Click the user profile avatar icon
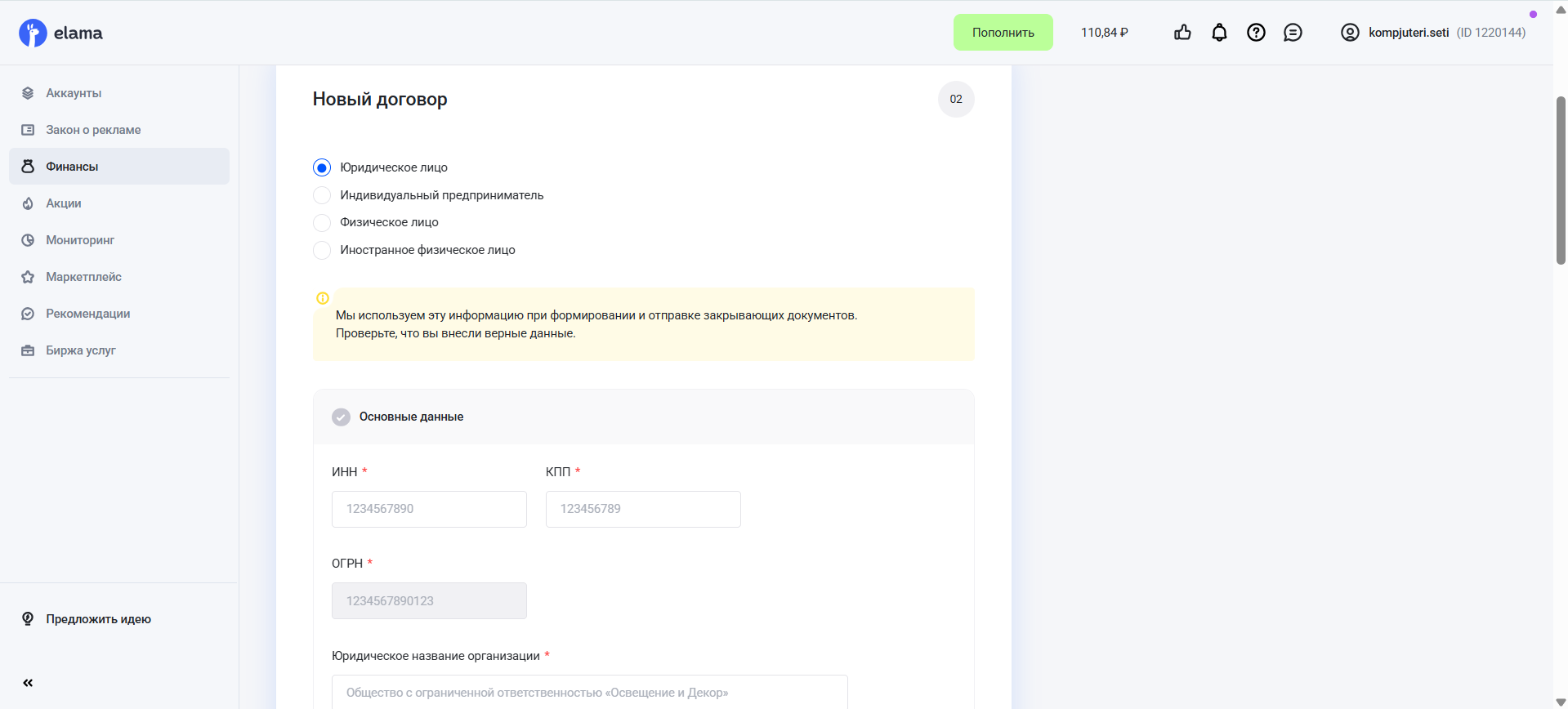This screenshot has width=1568, height=709. [x=1350, y=33]
